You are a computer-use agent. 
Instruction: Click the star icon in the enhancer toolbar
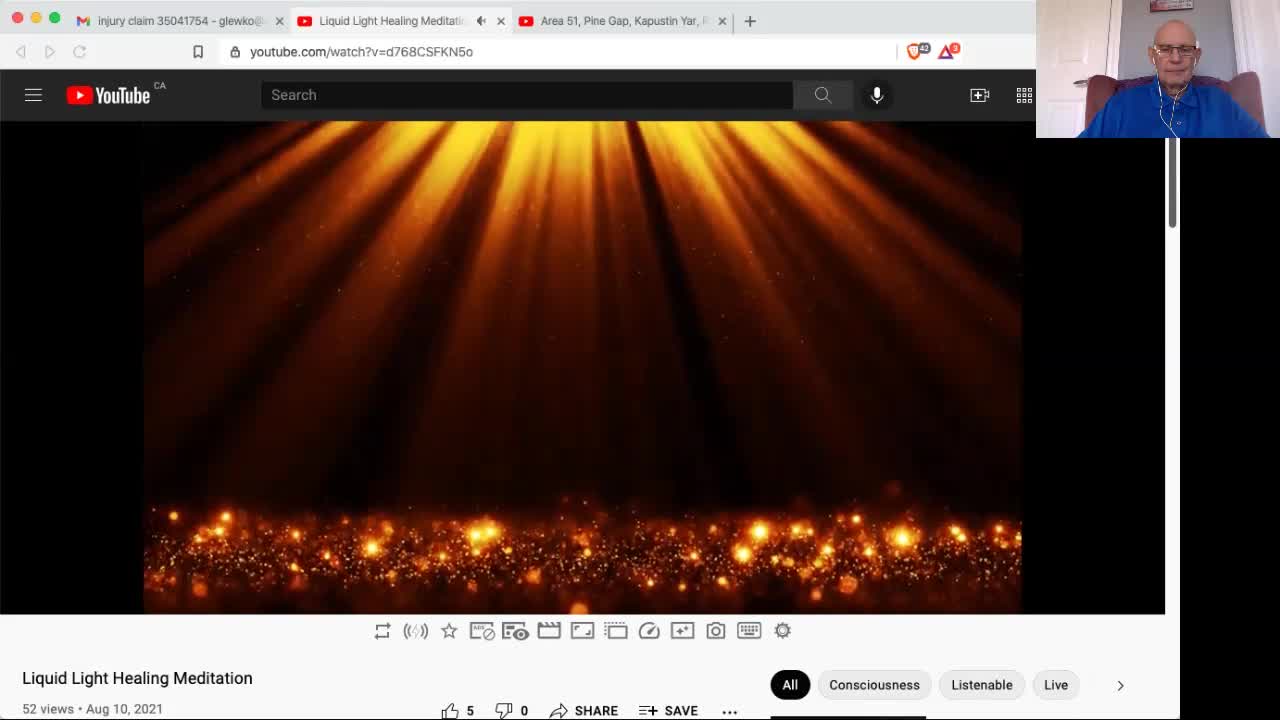pos(449,631)
